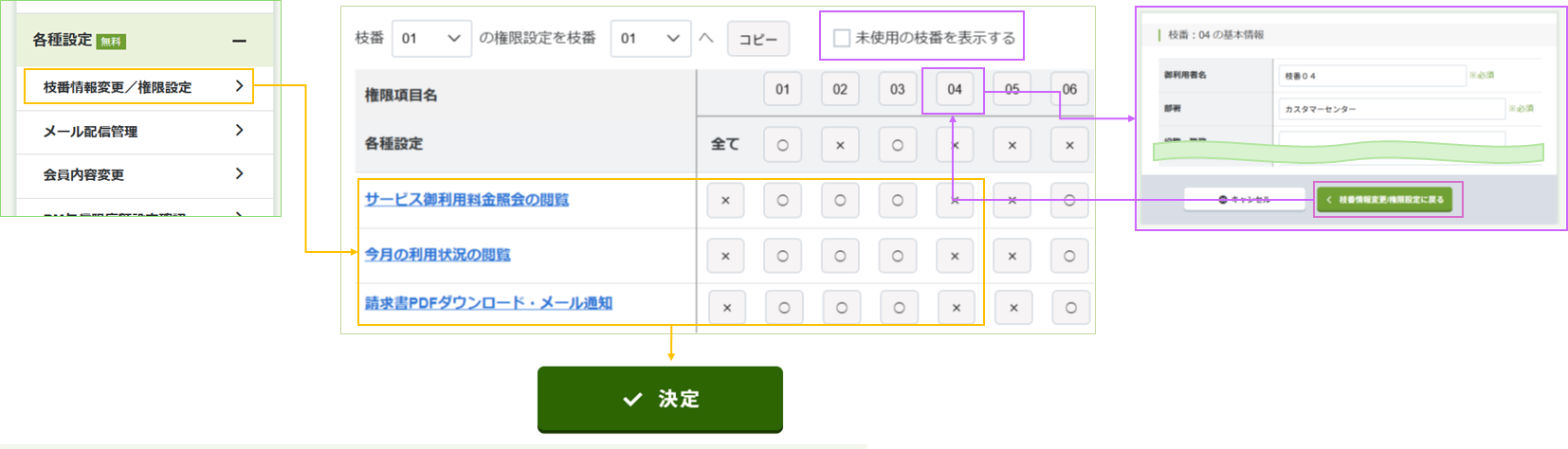Click the chevron next to メール配信管理
This screenshot has width=1568, height=449.
[239, 130]
